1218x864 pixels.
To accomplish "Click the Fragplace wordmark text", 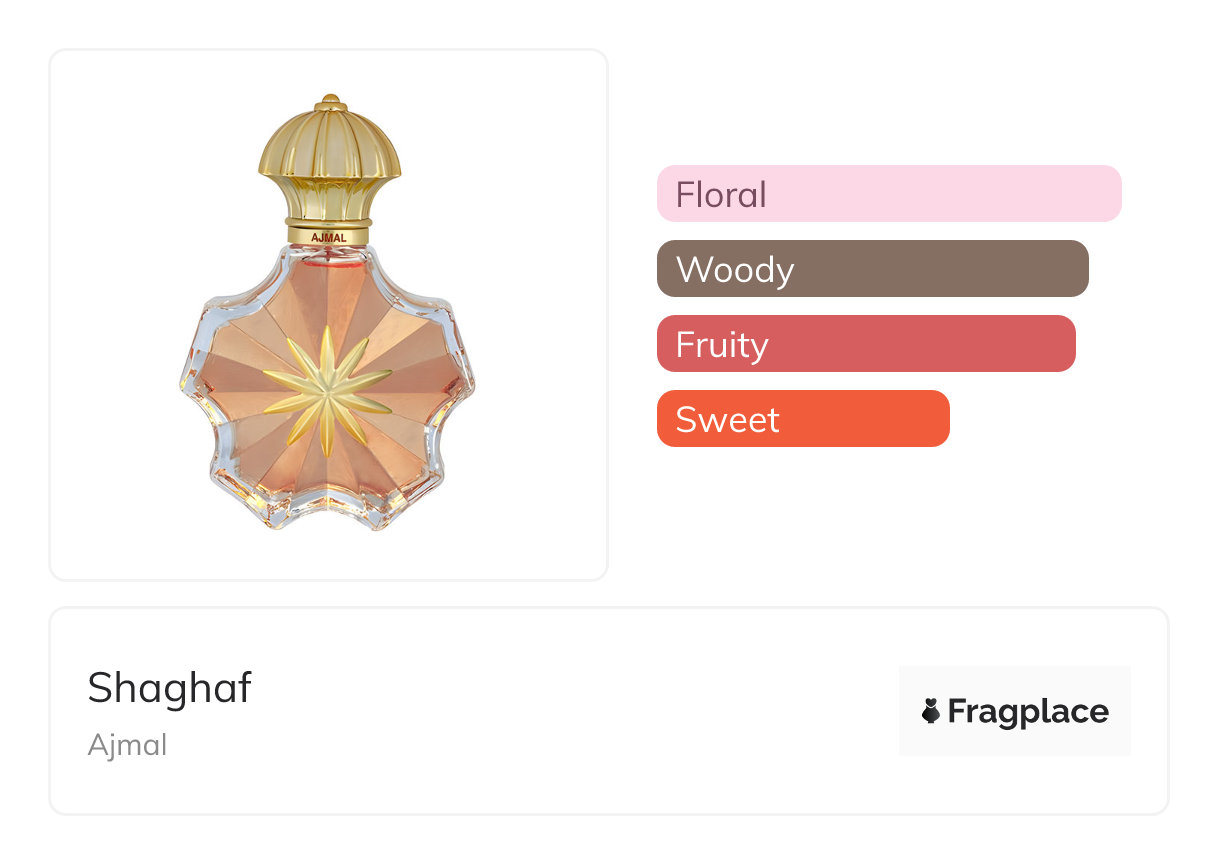I will coord(1028,711).
